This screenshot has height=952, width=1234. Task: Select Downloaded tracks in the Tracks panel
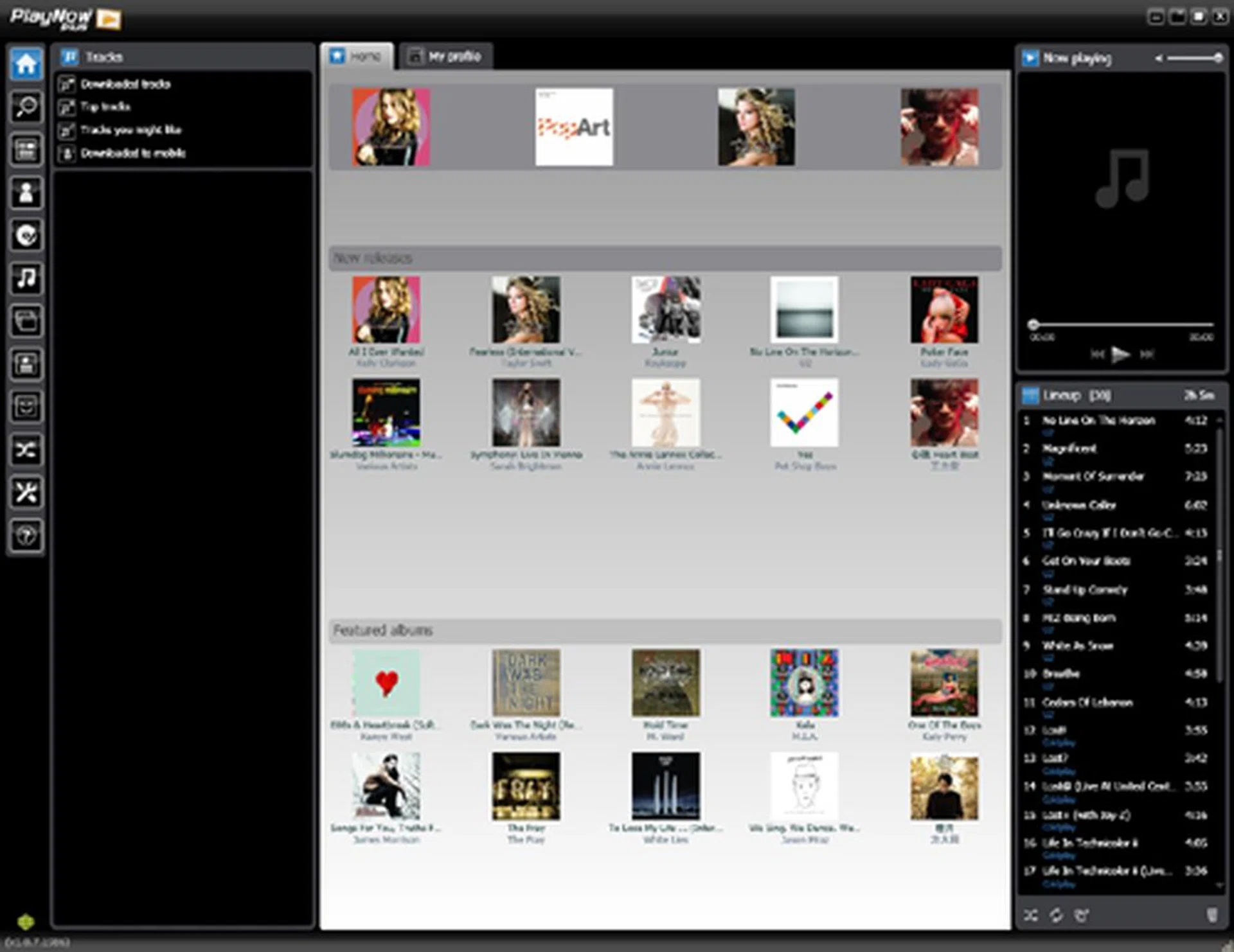coord(126,84)
